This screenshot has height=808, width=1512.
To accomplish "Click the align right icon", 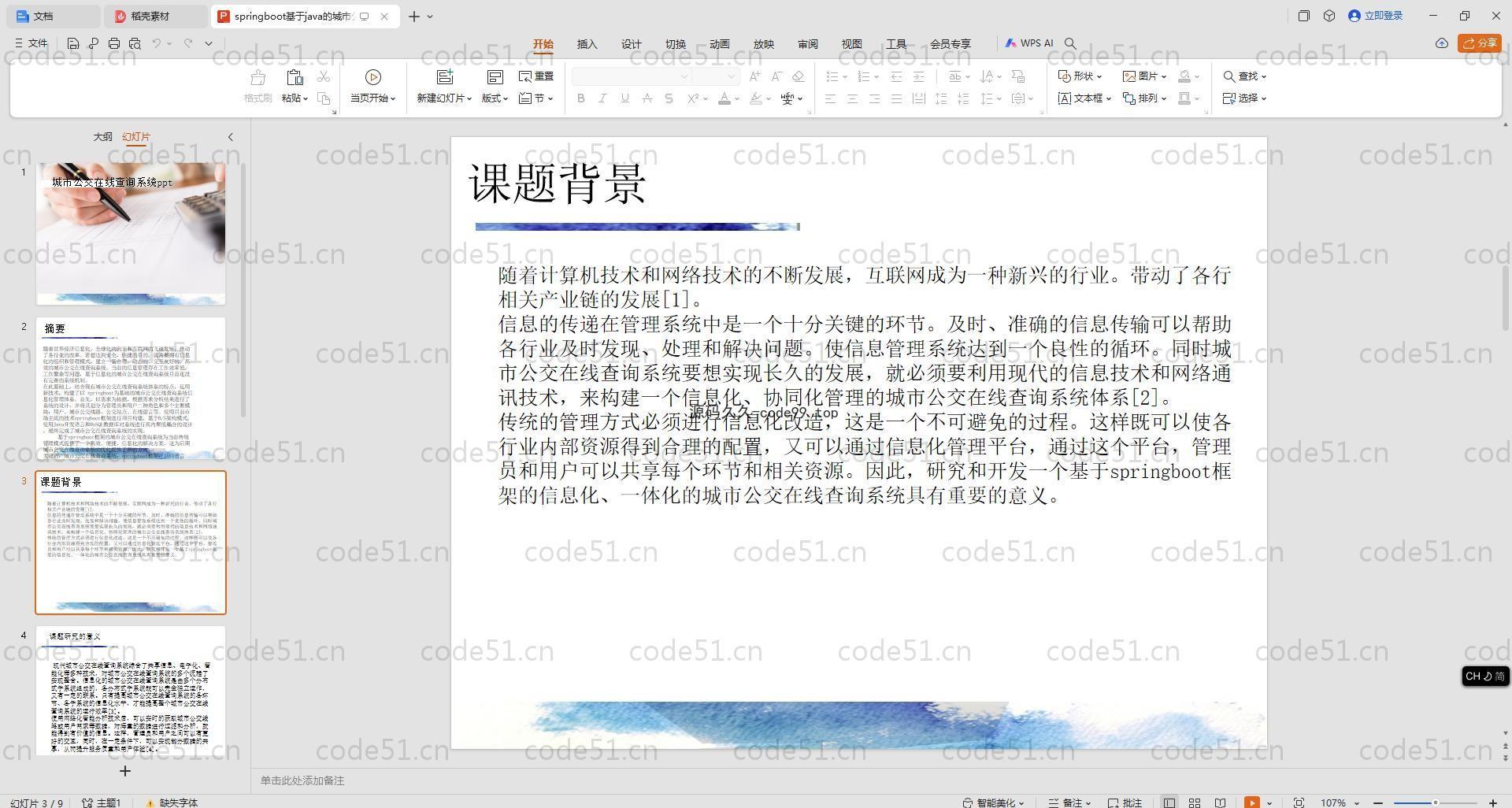I will pos(874,98).
